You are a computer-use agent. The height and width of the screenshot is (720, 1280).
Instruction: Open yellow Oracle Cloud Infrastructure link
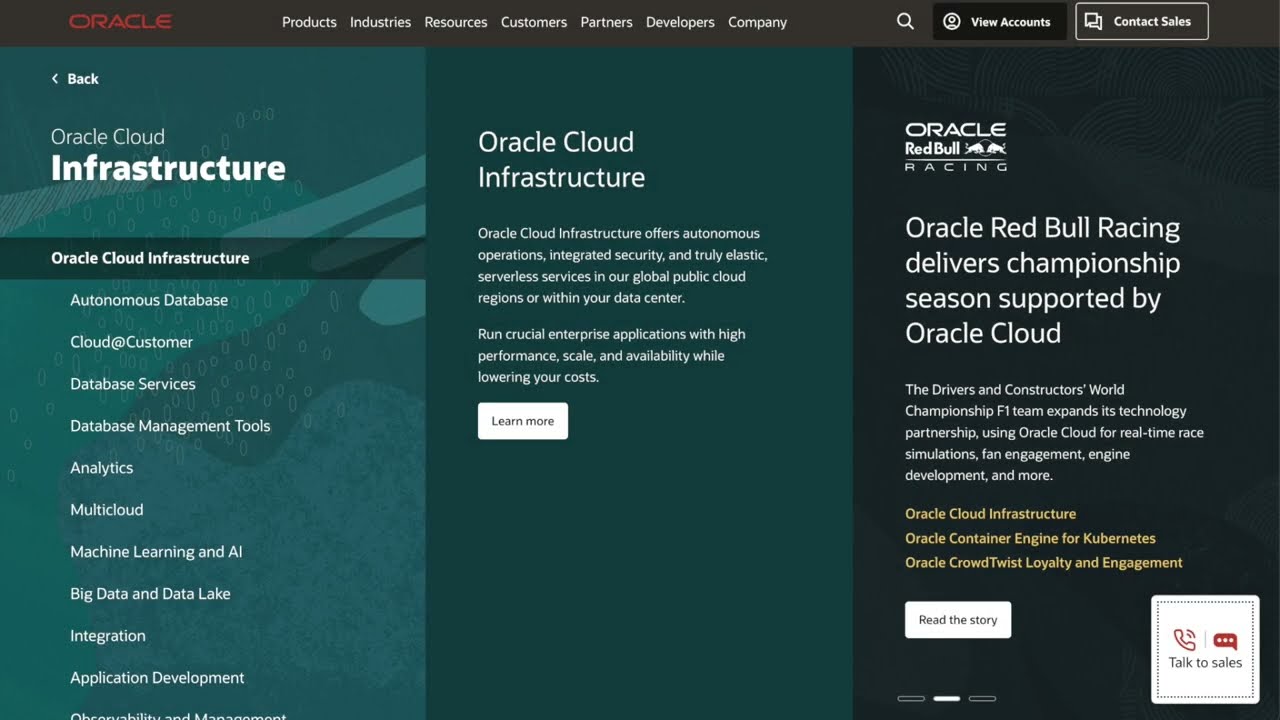tap(991, 514)
